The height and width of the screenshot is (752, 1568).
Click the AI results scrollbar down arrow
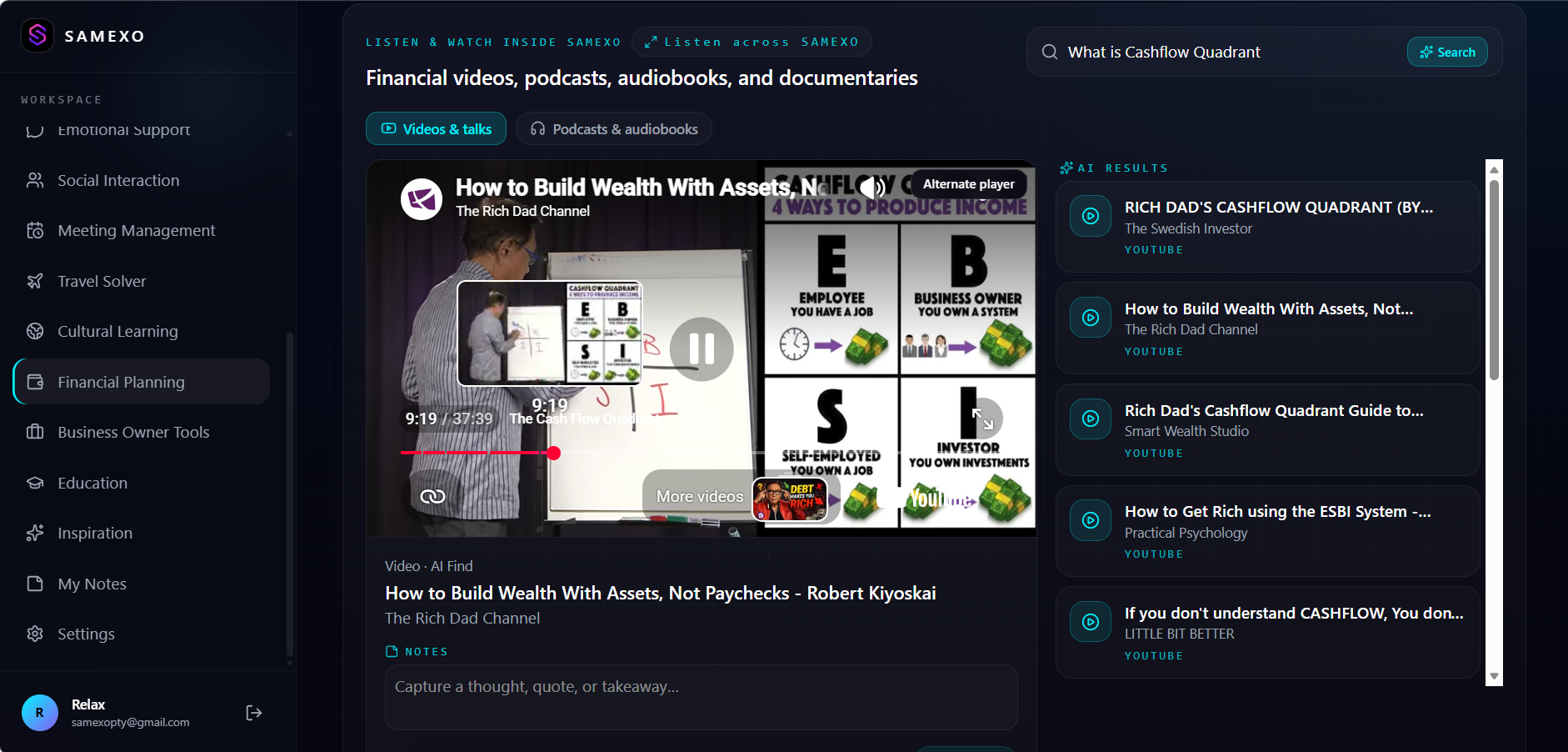click(1494, 676)
